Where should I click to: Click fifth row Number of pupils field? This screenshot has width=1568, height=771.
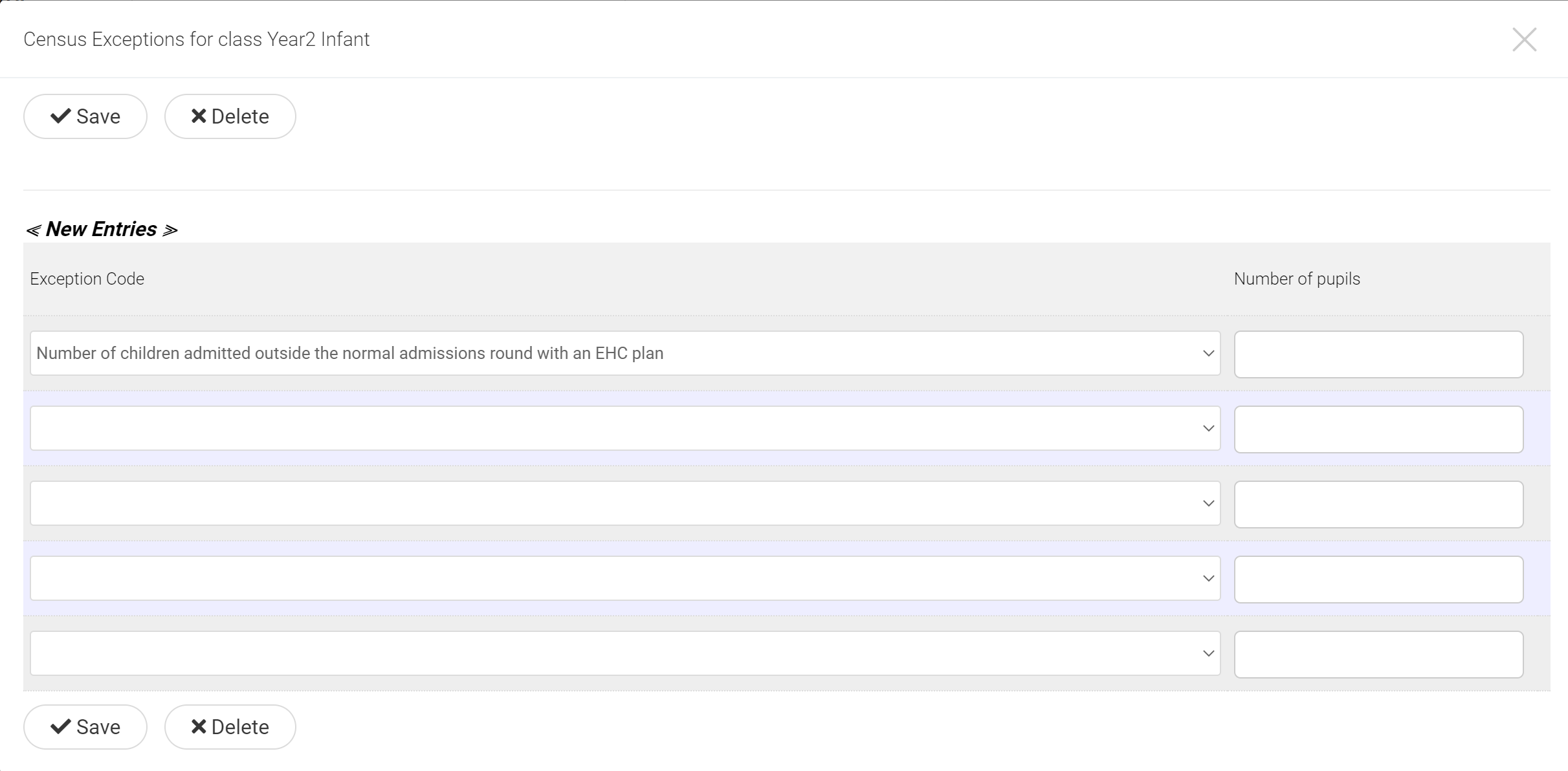tap(1378, 655)
